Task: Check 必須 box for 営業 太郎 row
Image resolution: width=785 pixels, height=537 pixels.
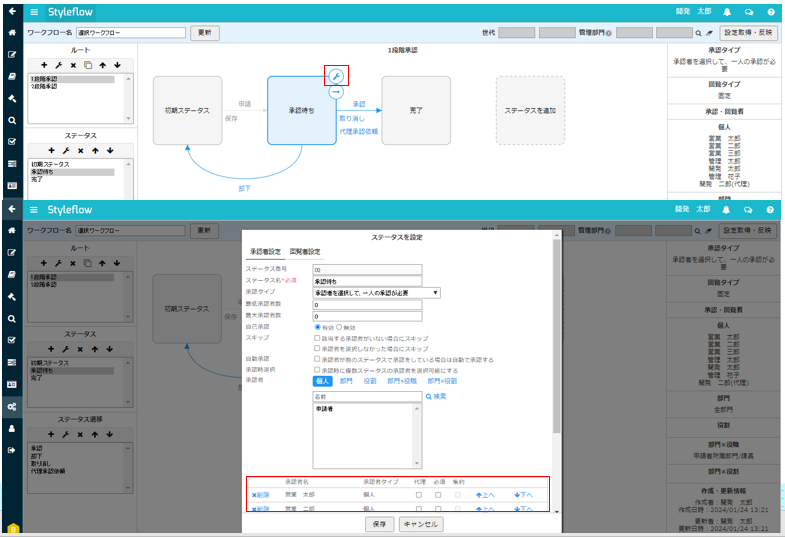Action: 438,495
